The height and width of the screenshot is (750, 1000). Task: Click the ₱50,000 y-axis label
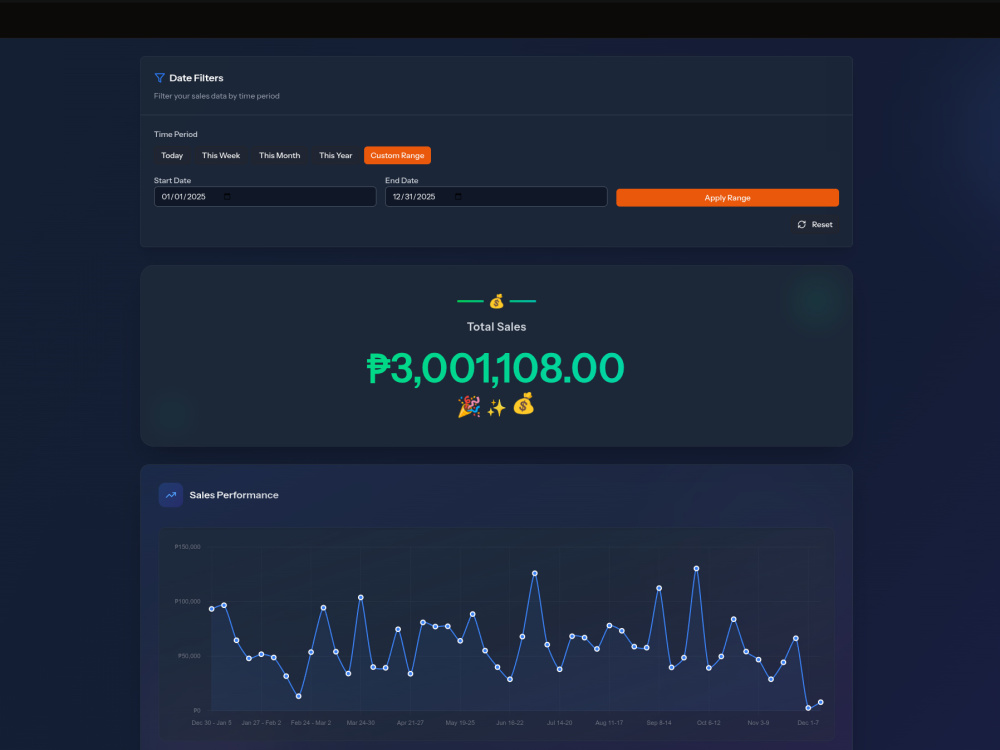point(189,656)
